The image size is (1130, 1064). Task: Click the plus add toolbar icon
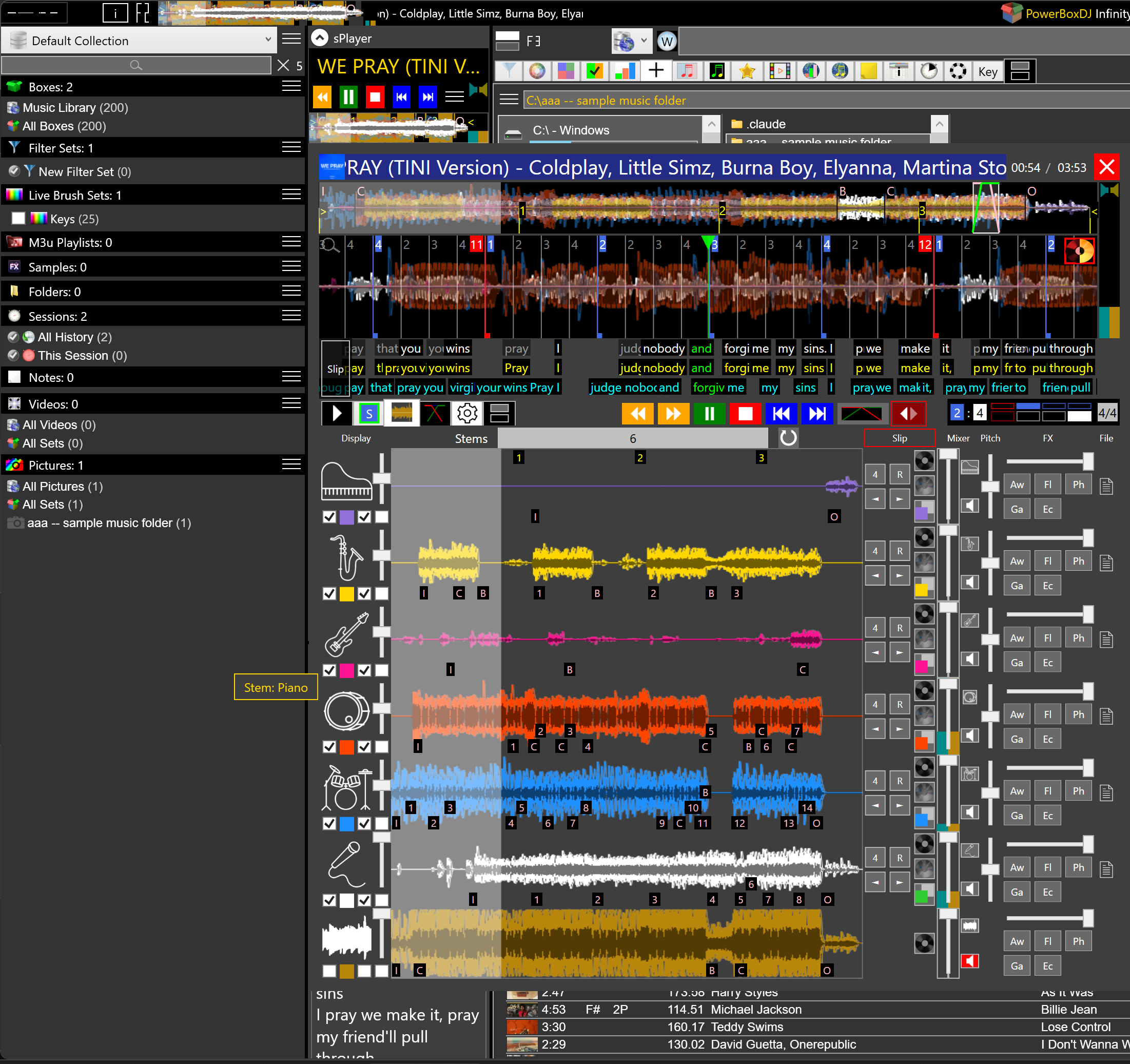click(656, 71)
